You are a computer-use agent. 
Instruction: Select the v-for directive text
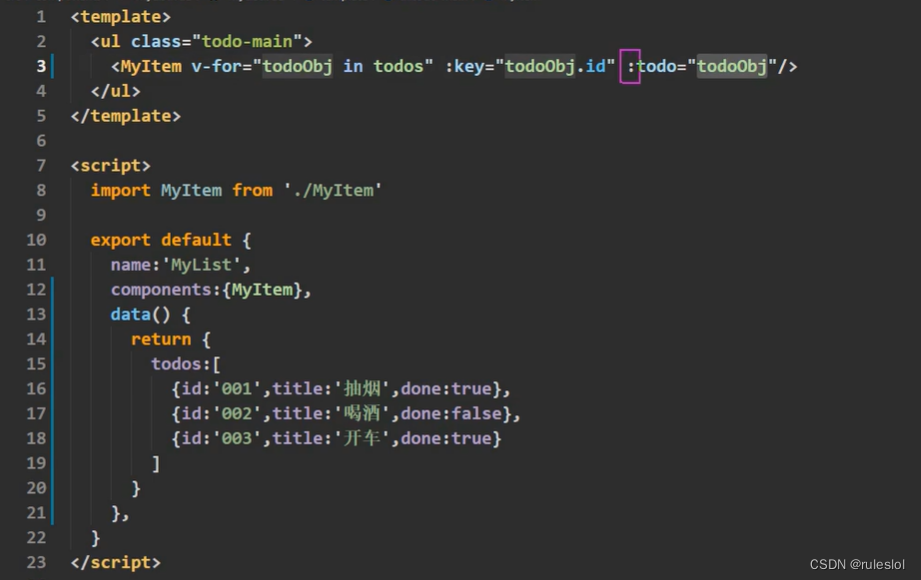click(214, 65)
